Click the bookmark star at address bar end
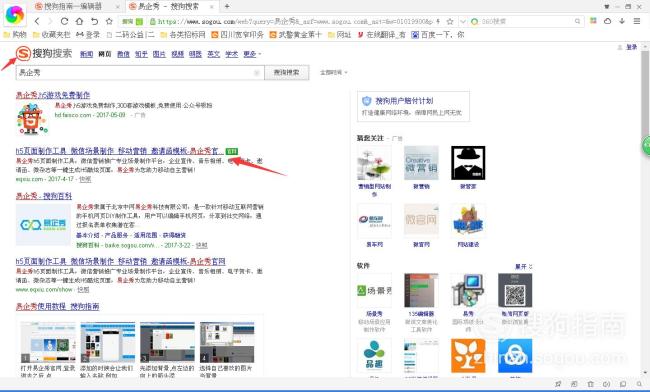650x392 pixels. [x=450, y=21]
